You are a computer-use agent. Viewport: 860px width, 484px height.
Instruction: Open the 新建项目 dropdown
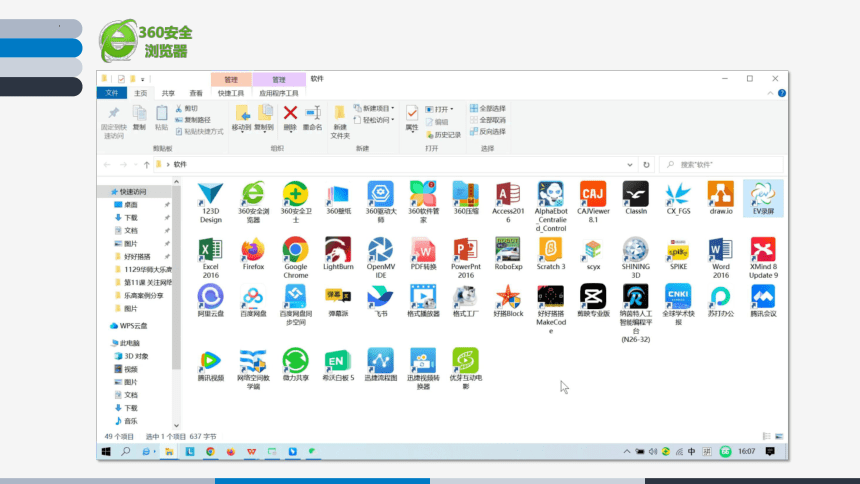coord(374,108)
